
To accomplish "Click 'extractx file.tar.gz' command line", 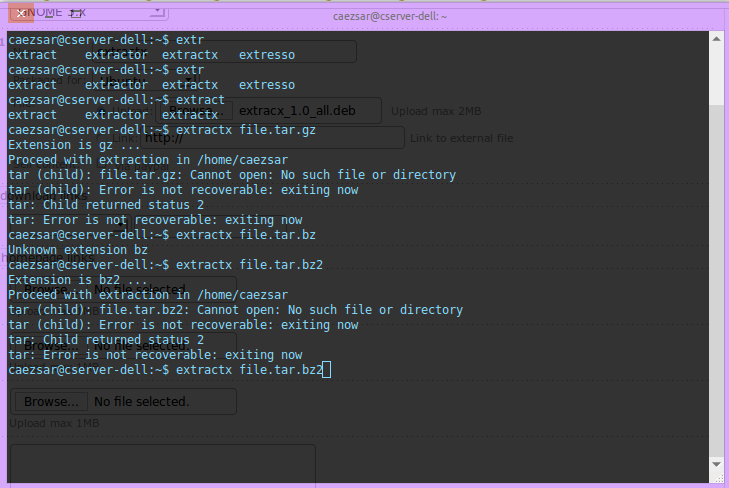I will (245, 130).
